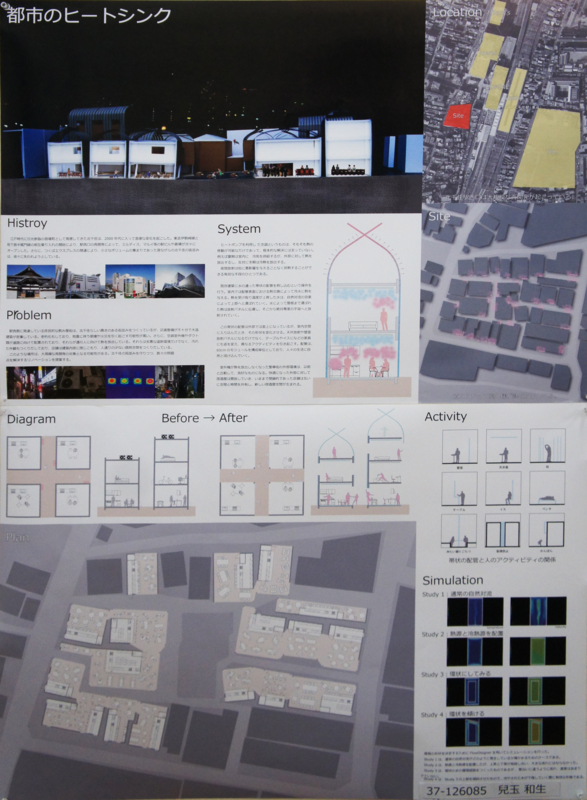Open the yellow-orange Study 4 tilted ring image
Screen dimensions: 587x800
tap(537, 731)
